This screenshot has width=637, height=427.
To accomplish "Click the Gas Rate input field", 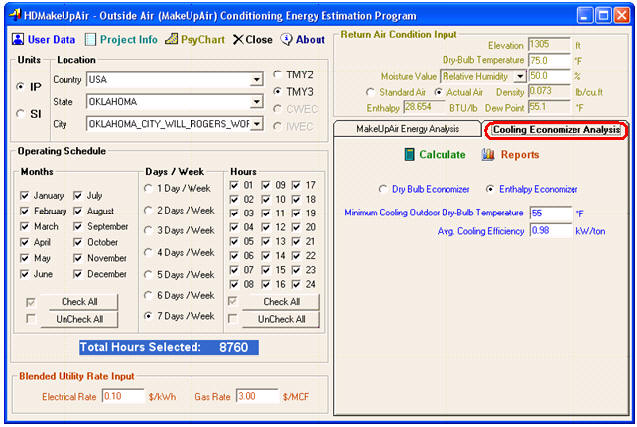I will coord(258,396).
